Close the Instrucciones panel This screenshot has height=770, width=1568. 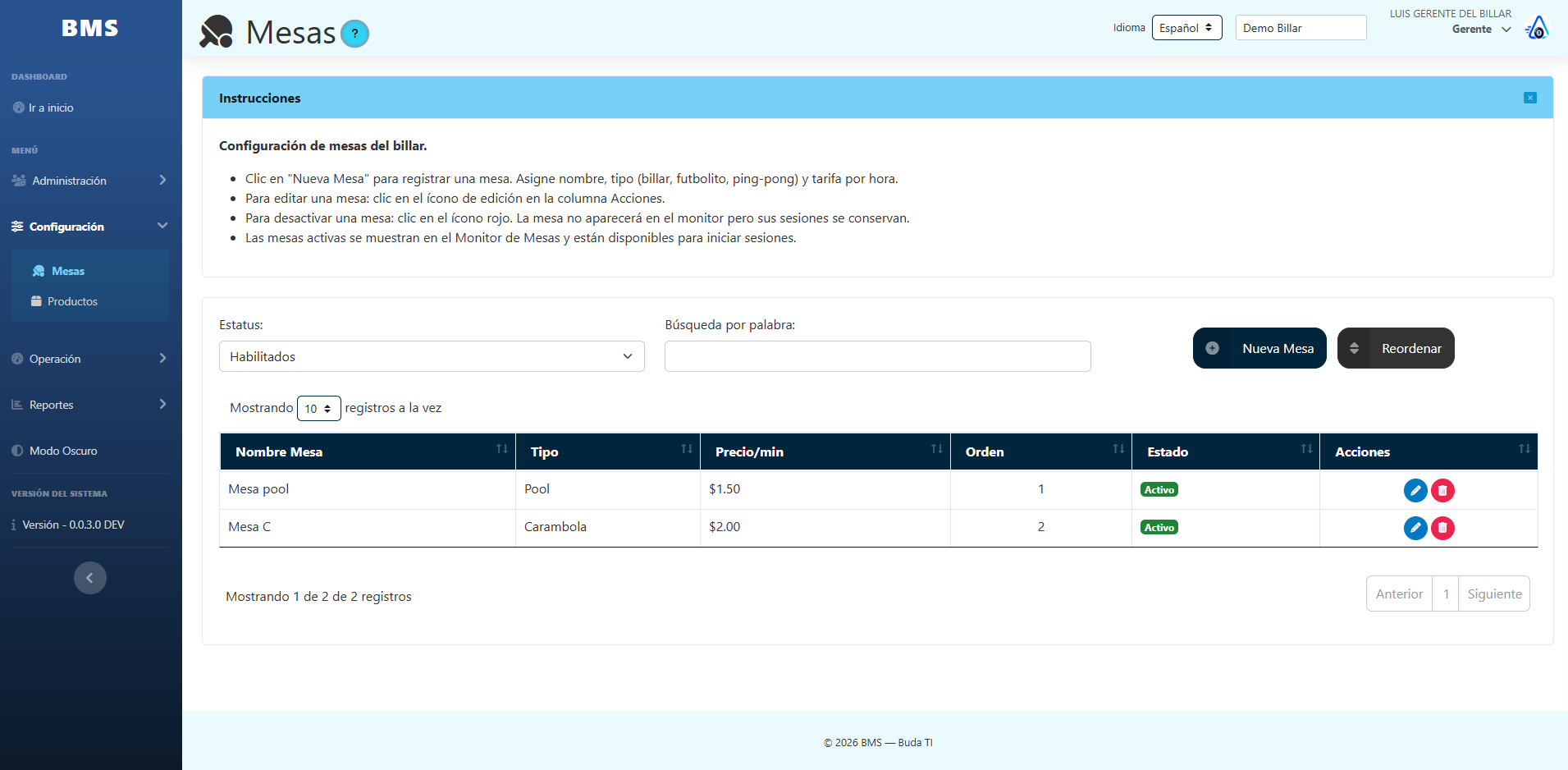pyautogui.click(x=1529, y=98)
